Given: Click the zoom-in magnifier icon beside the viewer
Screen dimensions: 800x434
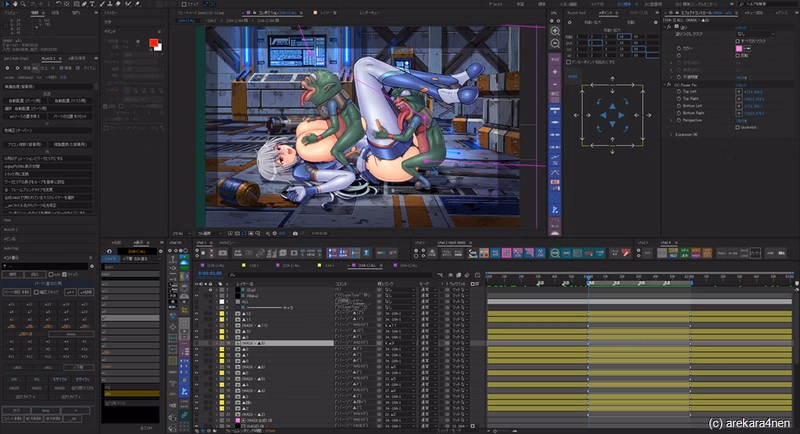Looking at the screenshot, I should 555,31.
